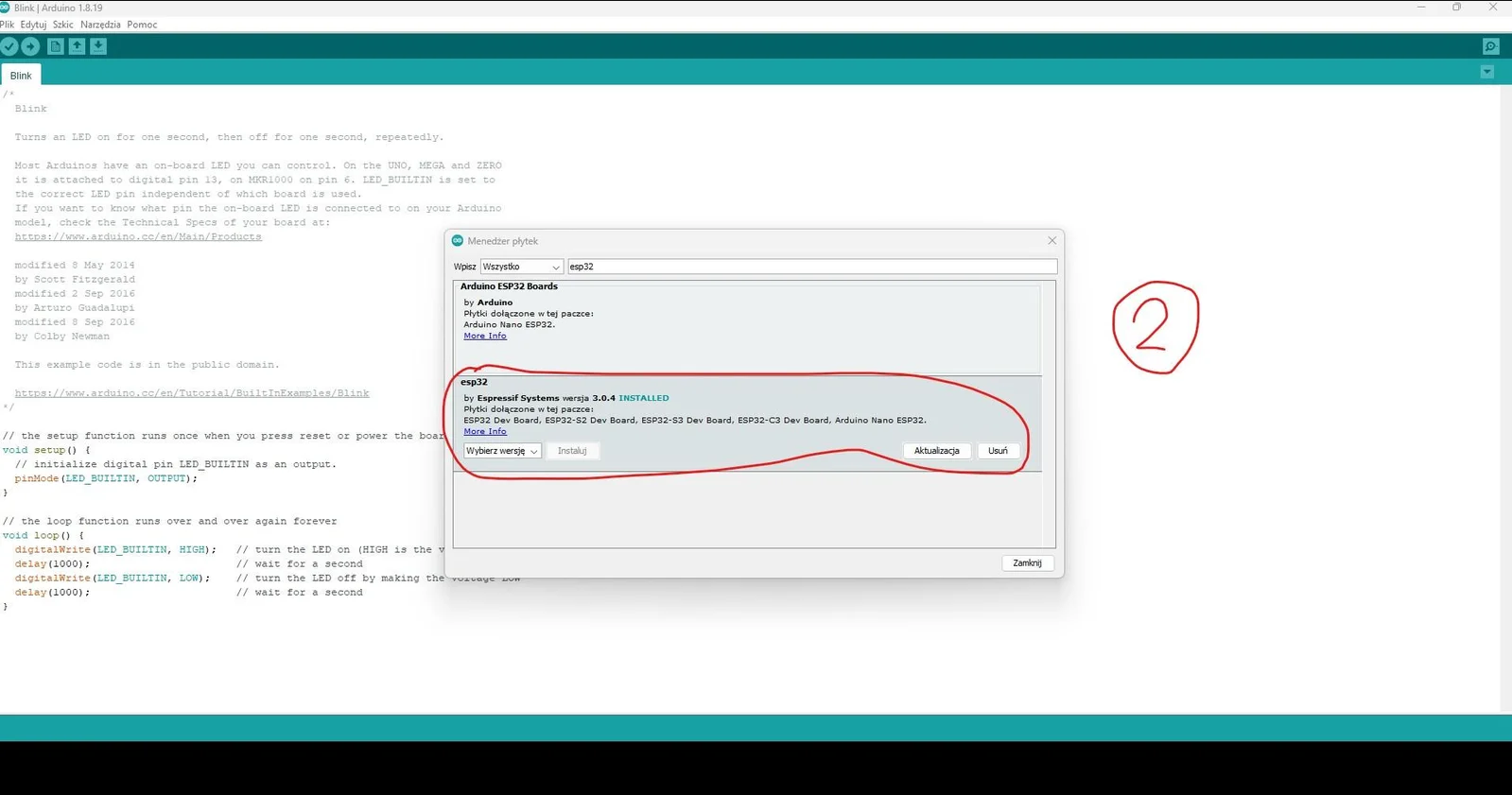This screenshot has height=795, width=1512.
Task: Open the Edytuj menu
Action: click(33, 25)
